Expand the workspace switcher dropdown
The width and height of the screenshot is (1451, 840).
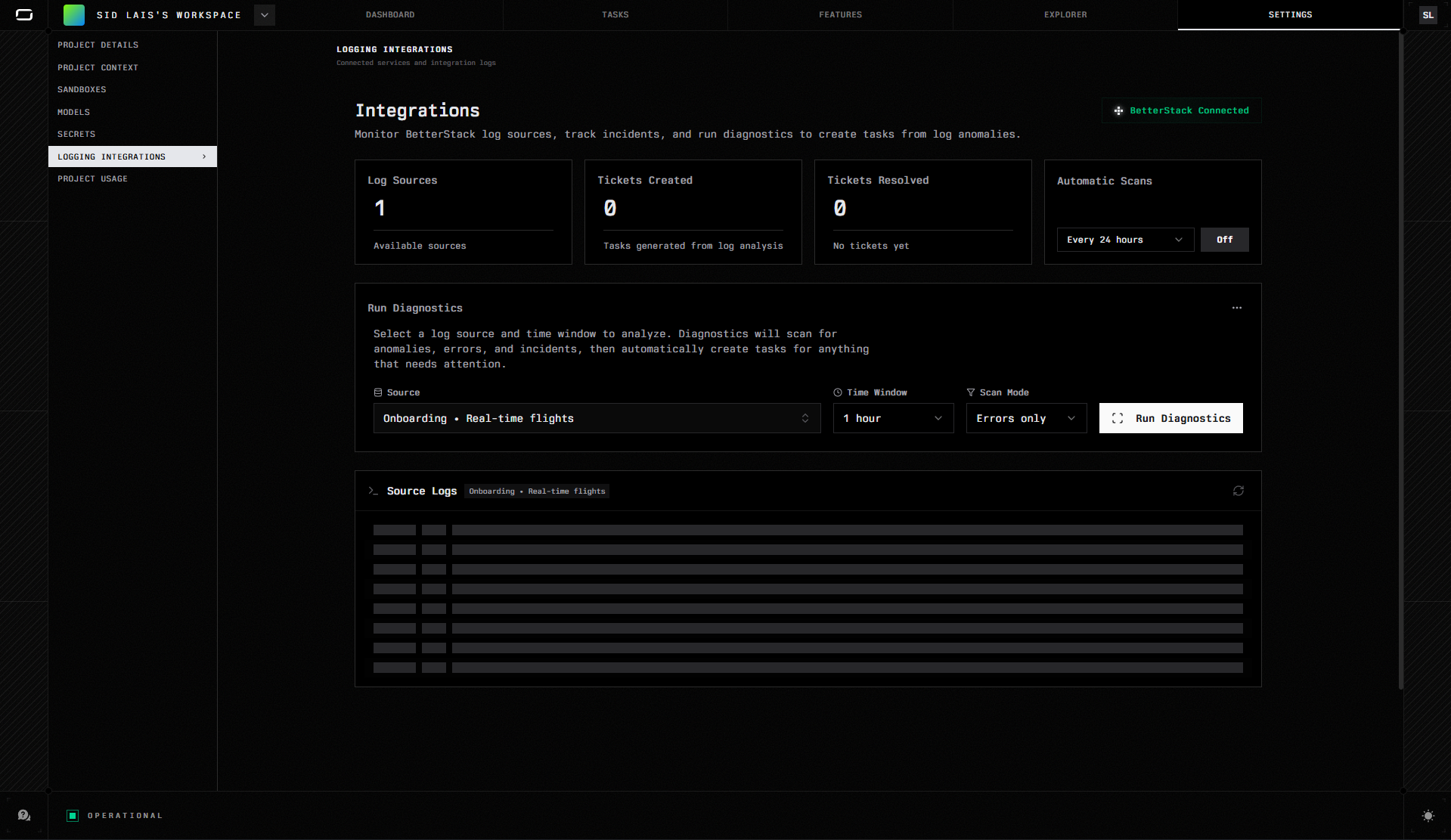click(x=265, y=15)
